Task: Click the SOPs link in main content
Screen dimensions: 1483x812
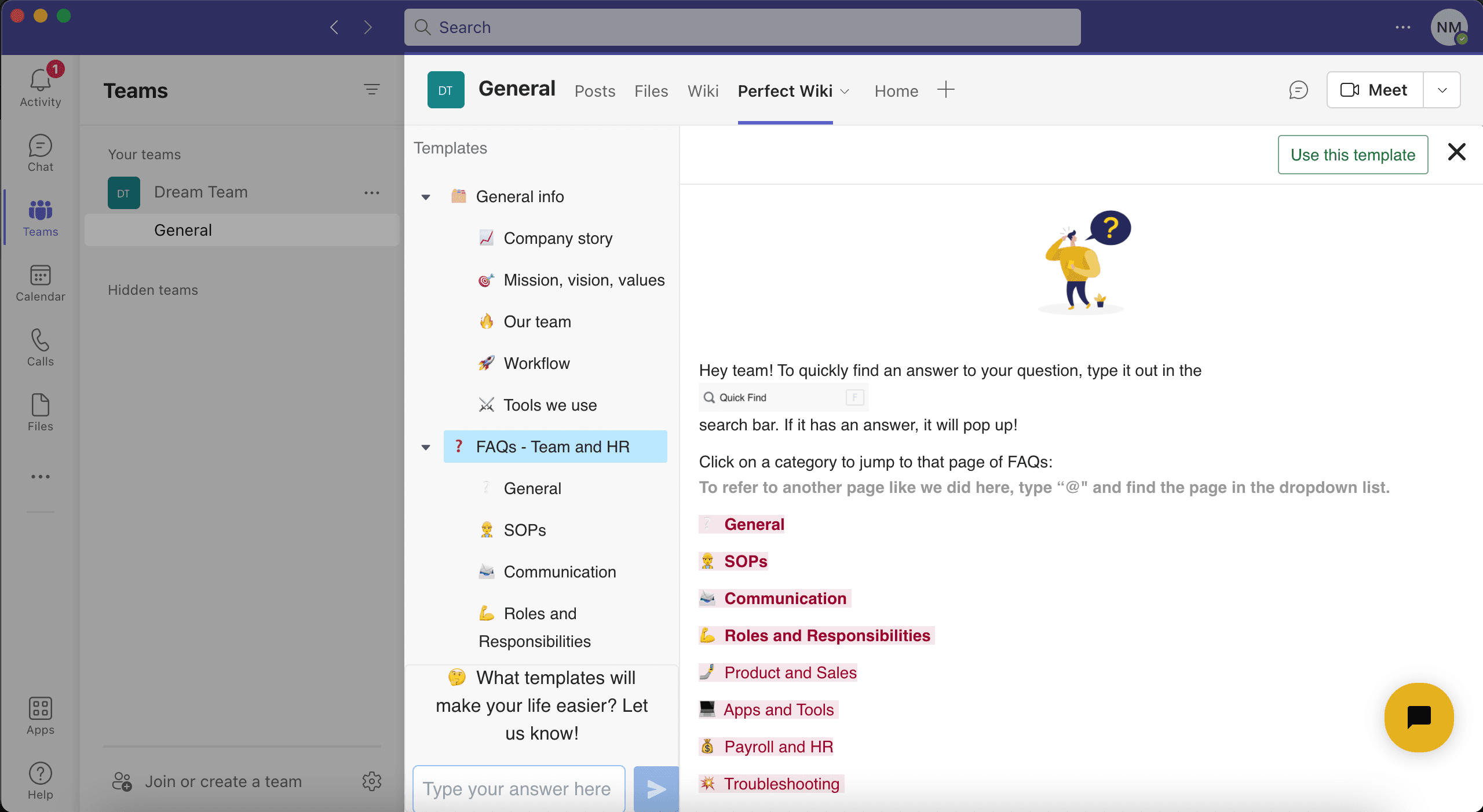Action: tap(745, 561)
